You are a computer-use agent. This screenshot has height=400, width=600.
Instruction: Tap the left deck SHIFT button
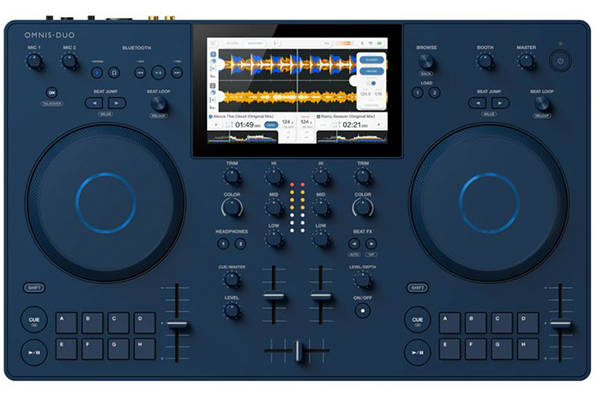point(34,287)
